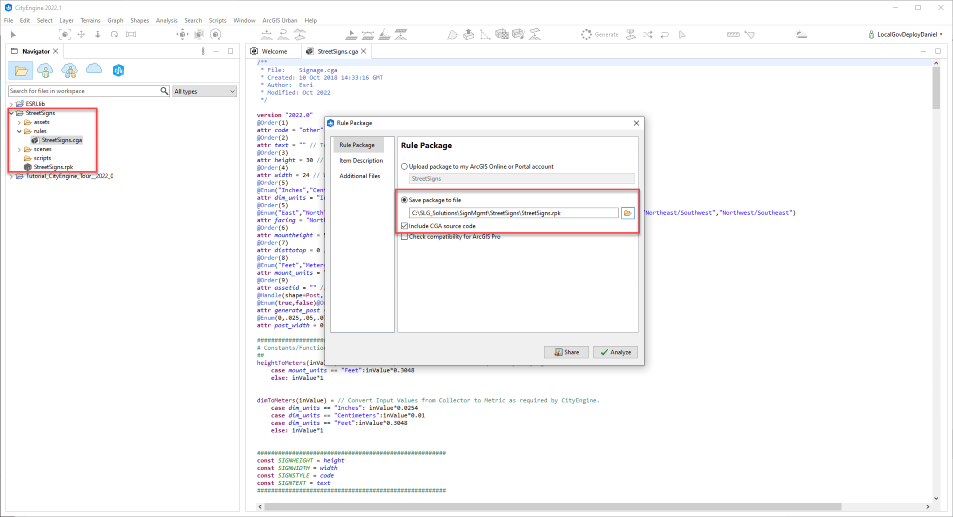This screenshot has width=953, height=517.
Task: Close the StreetSigns.cga editor tab
Action: pyautogui.click(x=363, y=52)
